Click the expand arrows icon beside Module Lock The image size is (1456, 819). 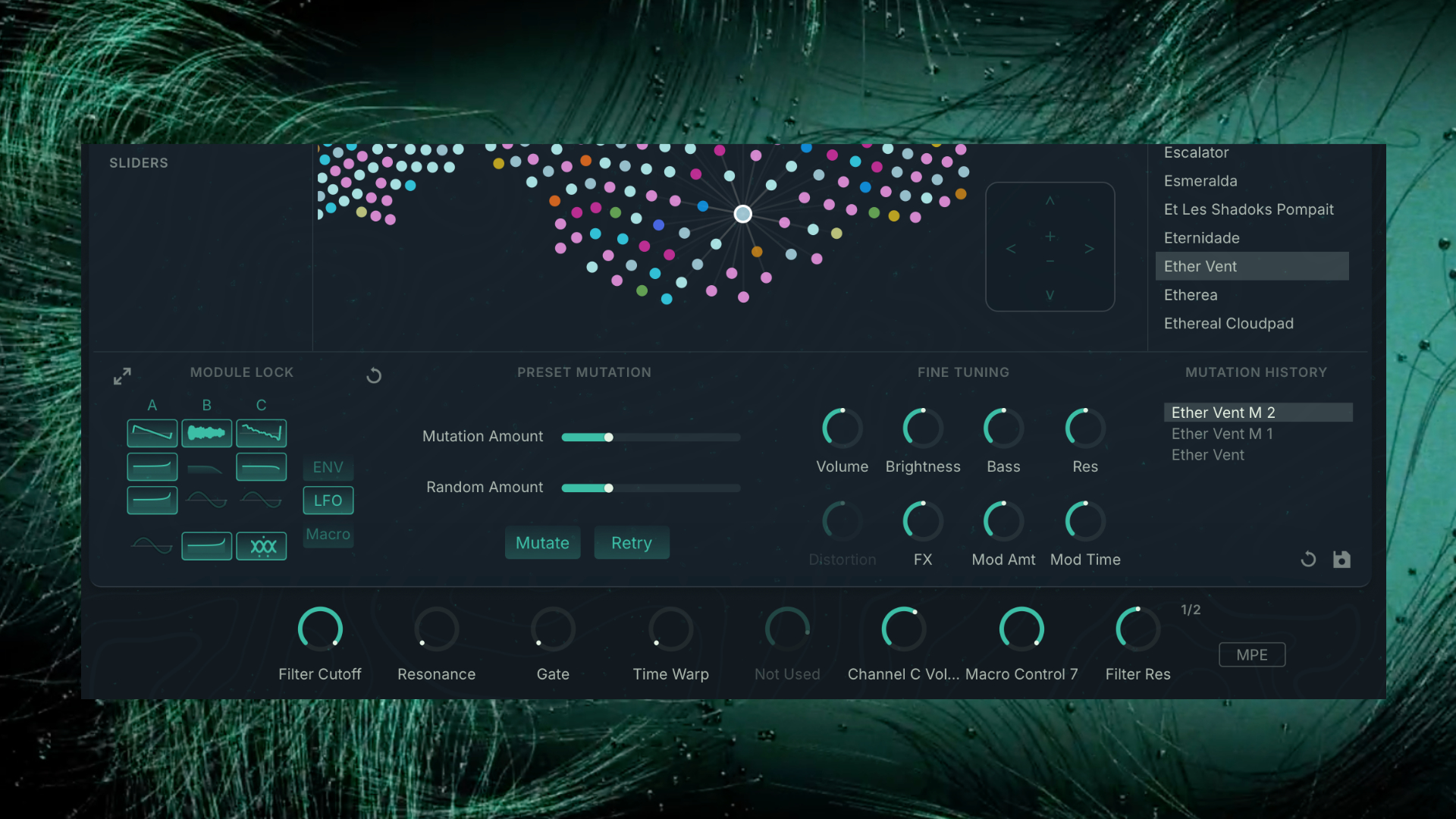pyautogui.click(x=122, y=376)
